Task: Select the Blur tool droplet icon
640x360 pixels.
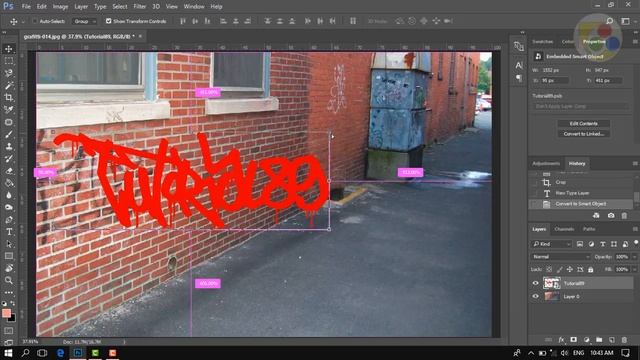Action: pyautogui.click(x=9, y=195)
